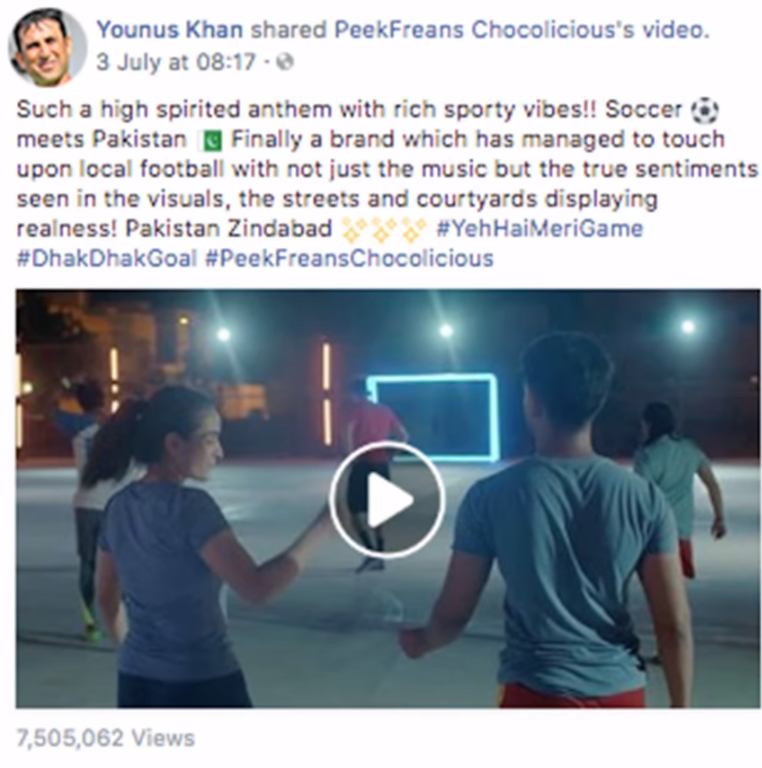This screenshot has height=768, width=762.
Task: Click the last sparkle emoji before the hashtag
Action: (414, 230)
